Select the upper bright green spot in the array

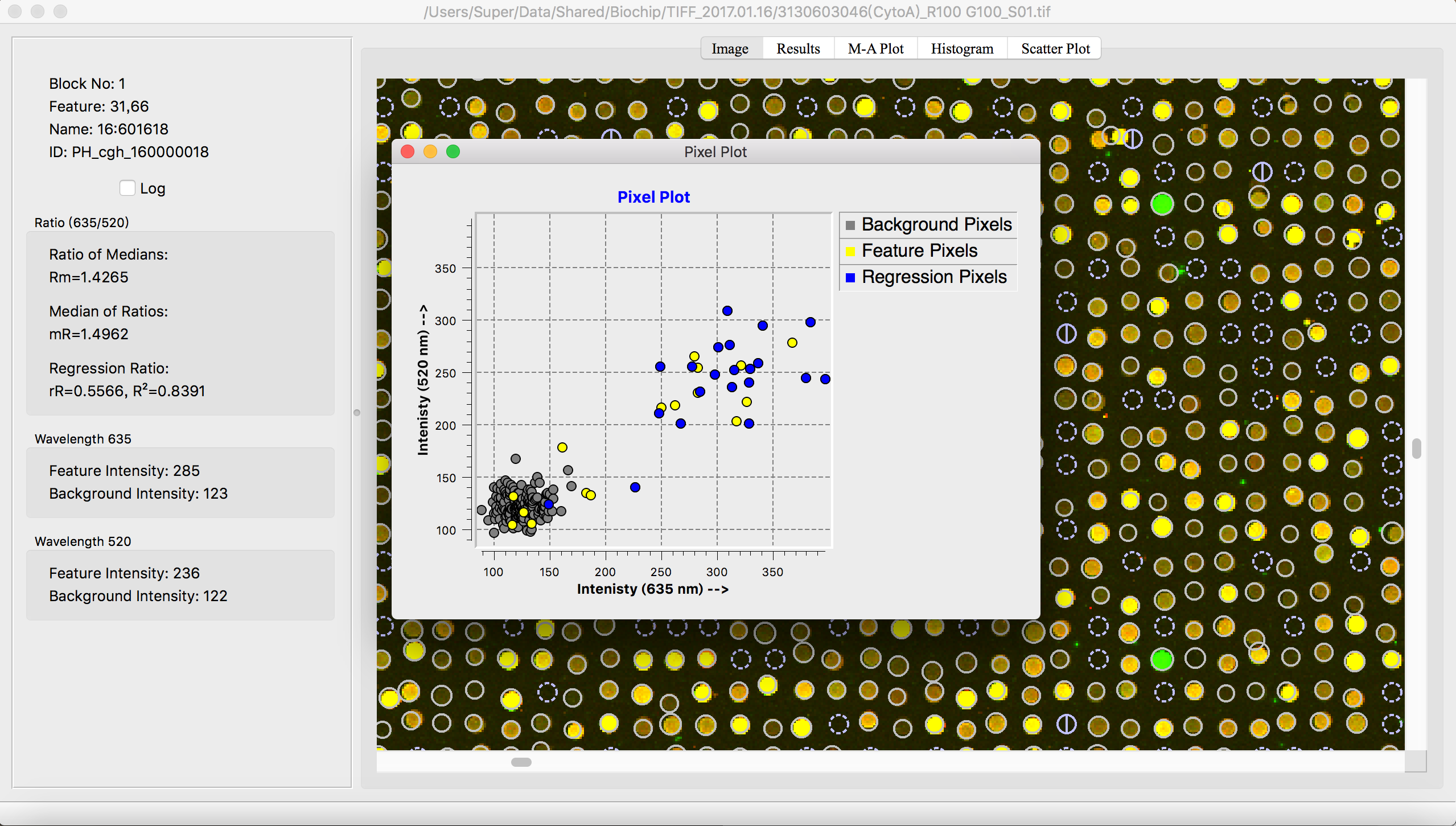(1162, 203)
